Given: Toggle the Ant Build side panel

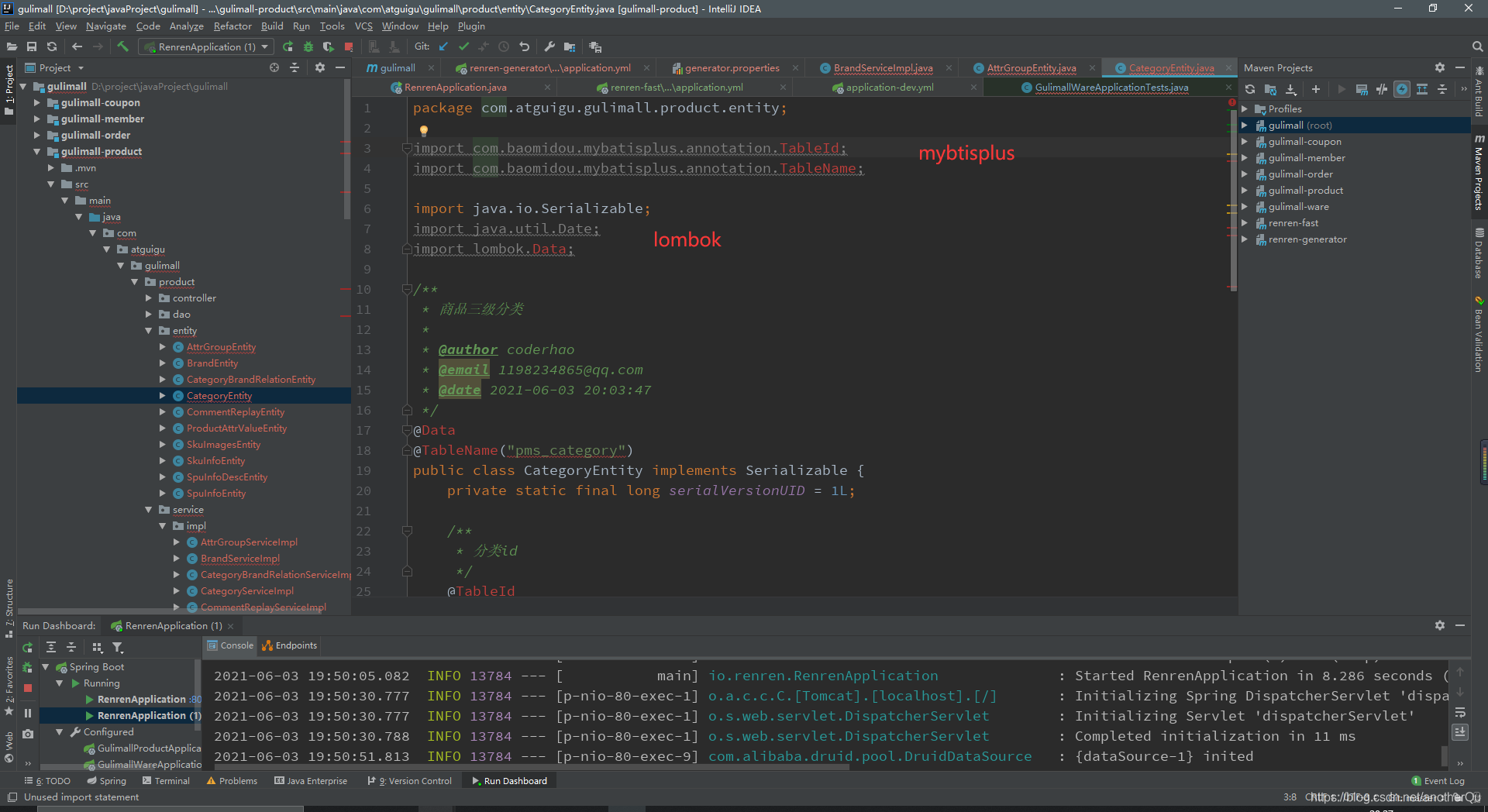Looking at the screenshot, I should point(1479,93).
